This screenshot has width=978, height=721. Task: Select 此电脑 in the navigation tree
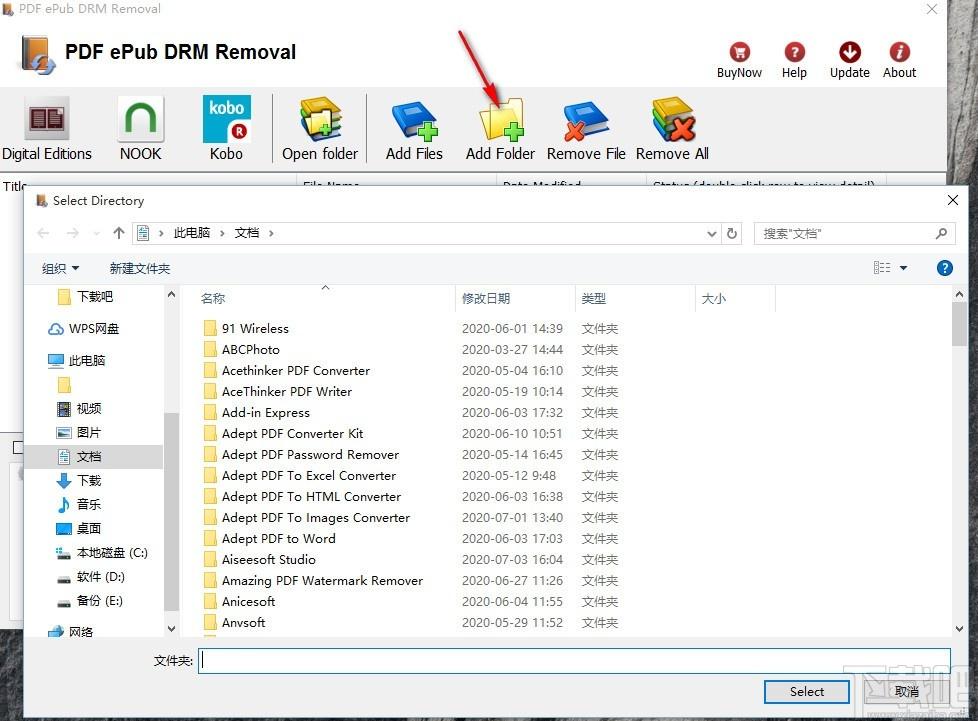pos(77,360)
